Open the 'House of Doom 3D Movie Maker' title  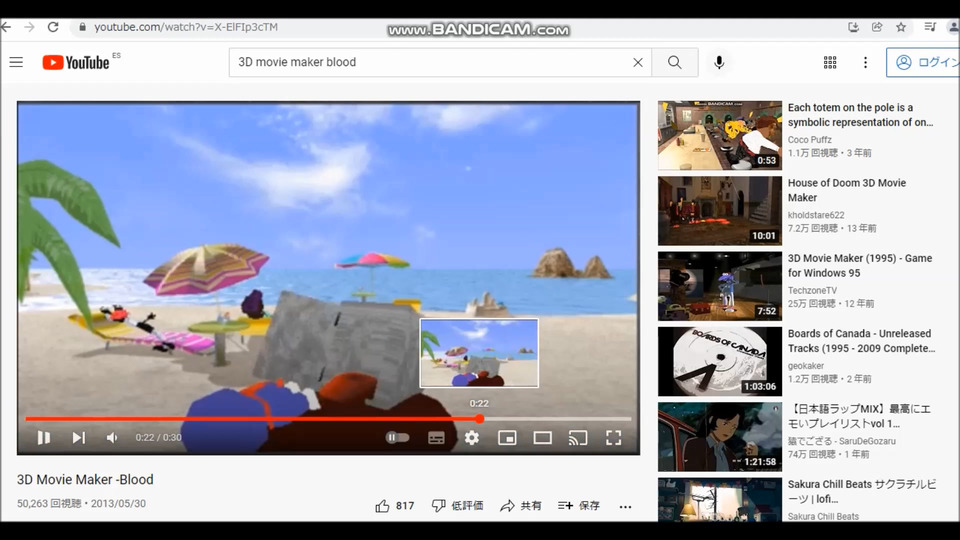click(847, 190)
